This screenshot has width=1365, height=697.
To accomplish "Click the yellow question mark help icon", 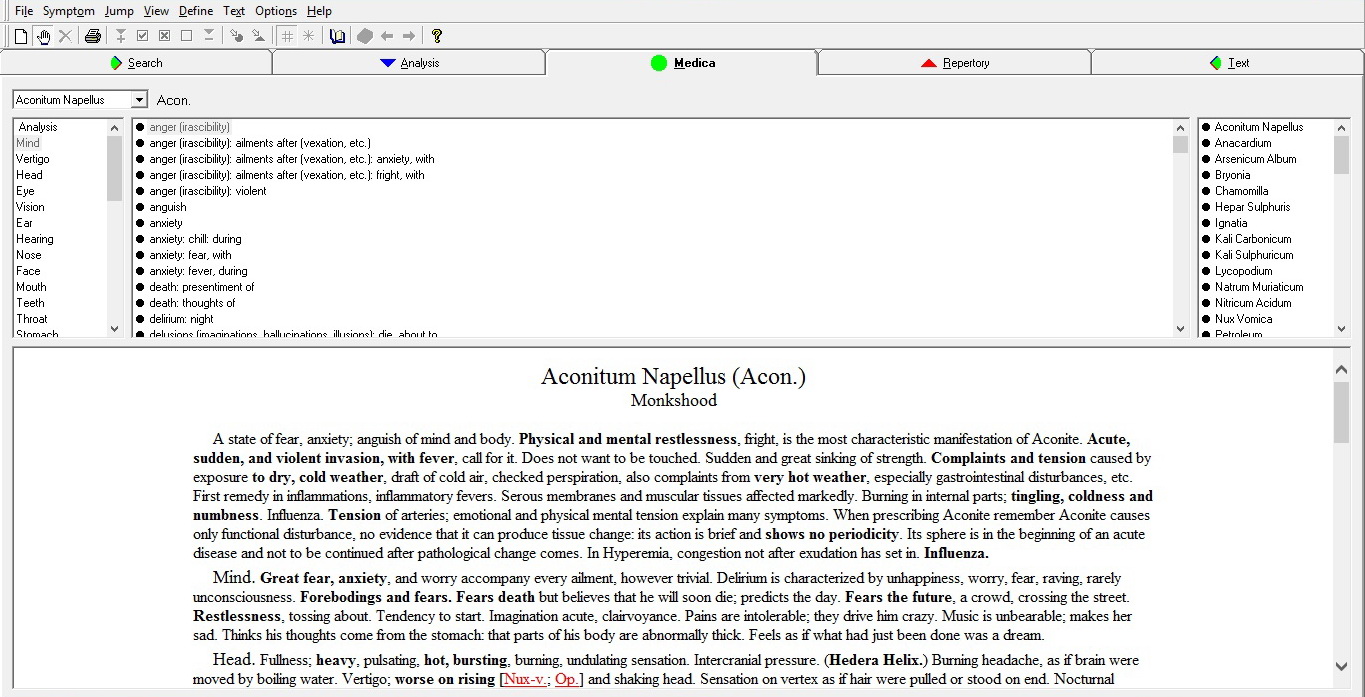I will click(x=437, y=36).
